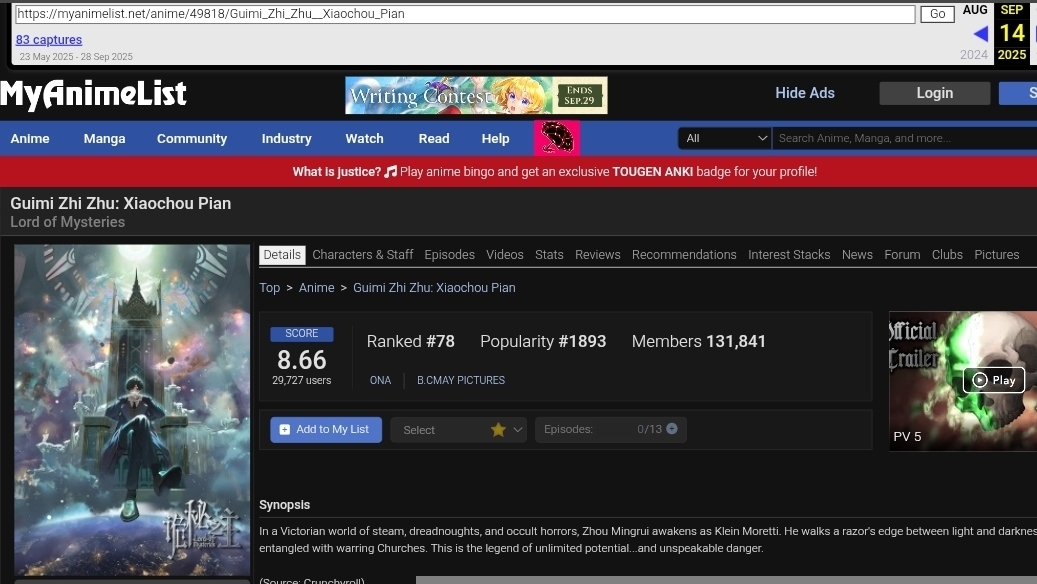Click the Wayback previous capture blue arrow
Screen dimensions: 1037x584
point(980,34)
